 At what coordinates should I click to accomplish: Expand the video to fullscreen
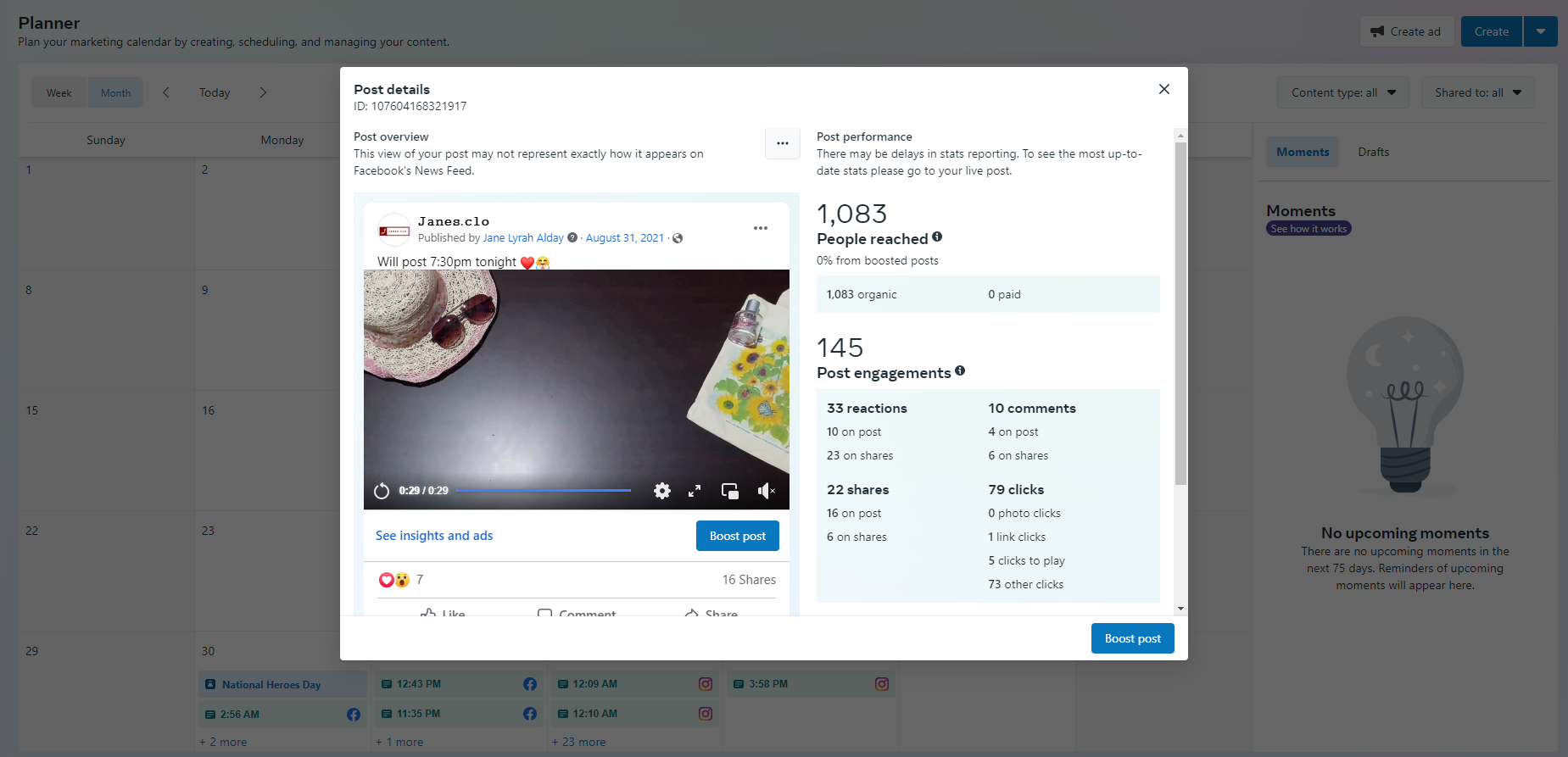[695, 491]
